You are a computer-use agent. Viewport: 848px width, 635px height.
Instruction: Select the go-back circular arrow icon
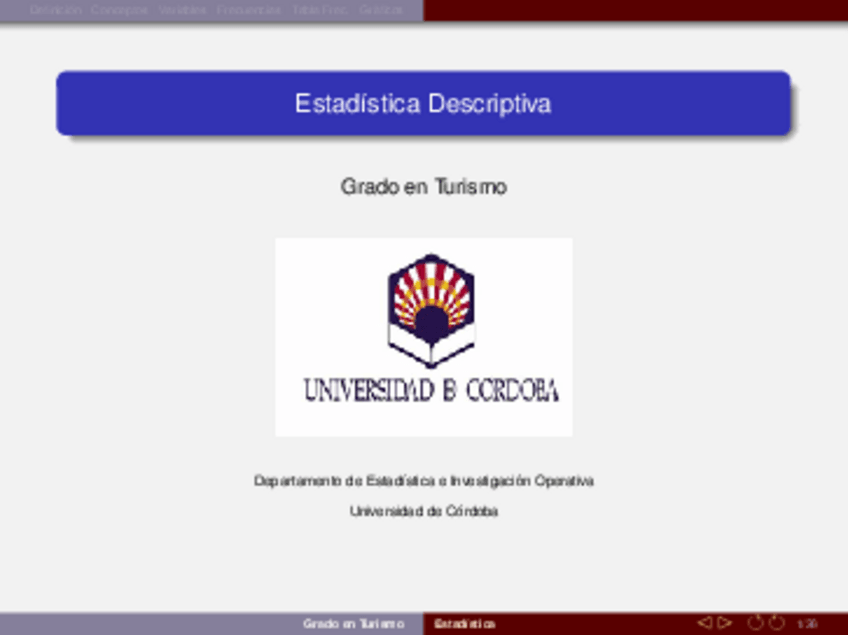tap(753, 621)
